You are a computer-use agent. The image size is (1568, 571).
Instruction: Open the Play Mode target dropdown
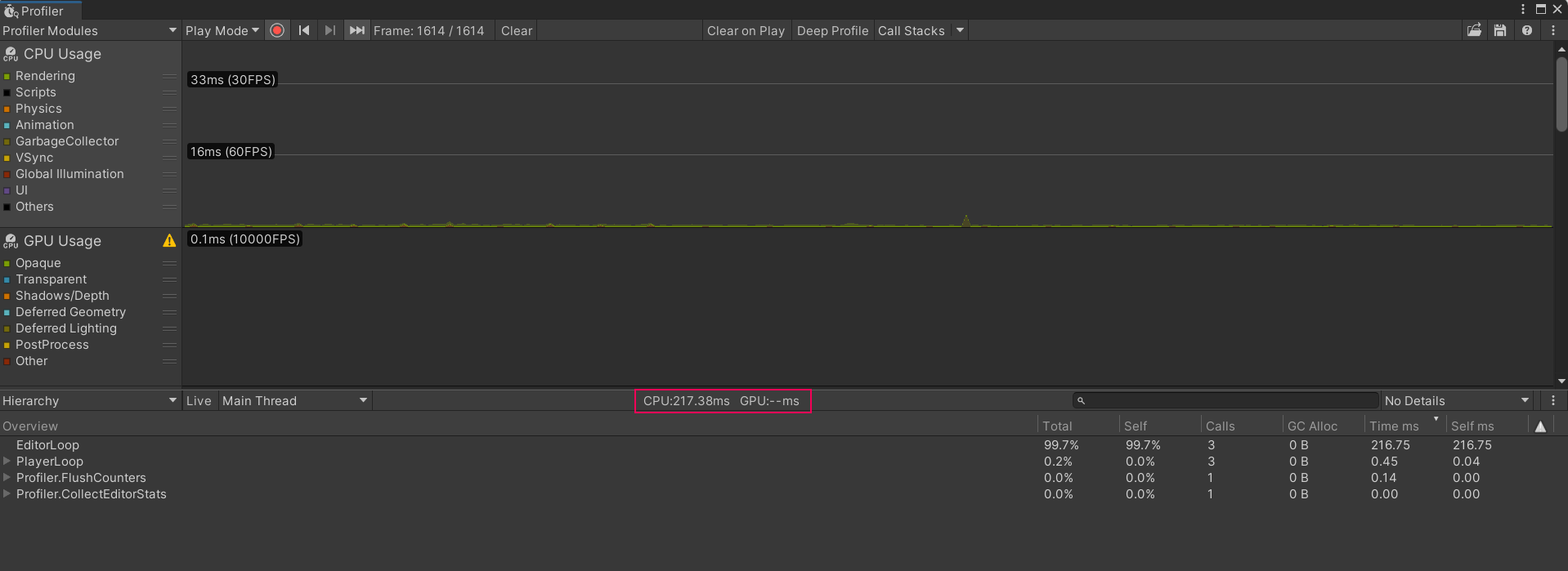[x=222, y=30]
